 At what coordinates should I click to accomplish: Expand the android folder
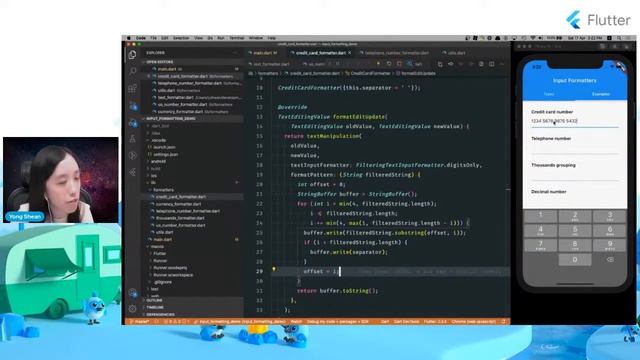[x=158, y=162]
